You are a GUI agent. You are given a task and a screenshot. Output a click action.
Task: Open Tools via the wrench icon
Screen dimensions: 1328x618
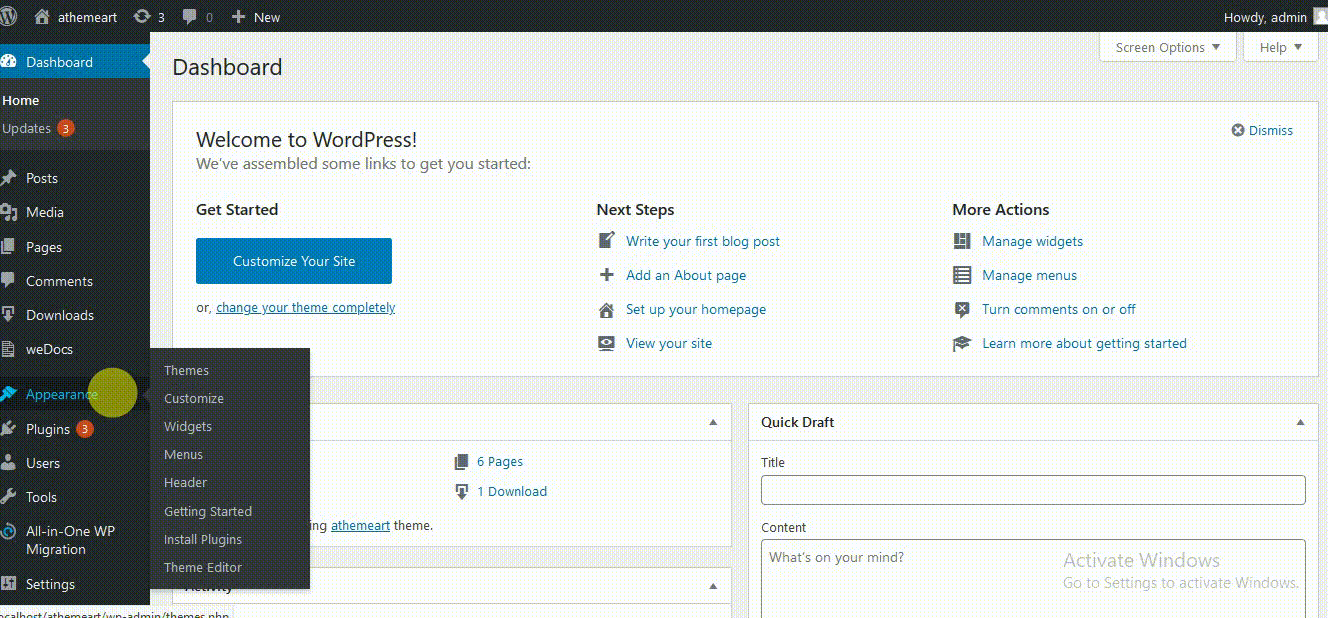(9, 497)
